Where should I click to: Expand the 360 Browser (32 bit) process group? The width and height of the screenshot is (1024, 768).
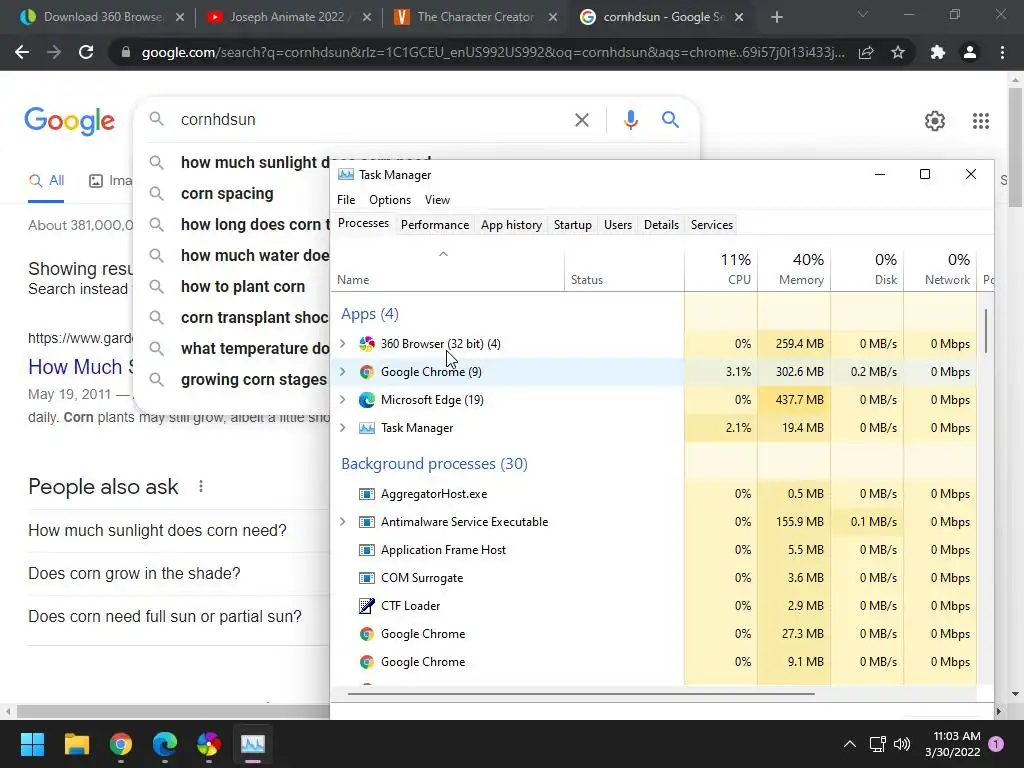tap(343, 344)
